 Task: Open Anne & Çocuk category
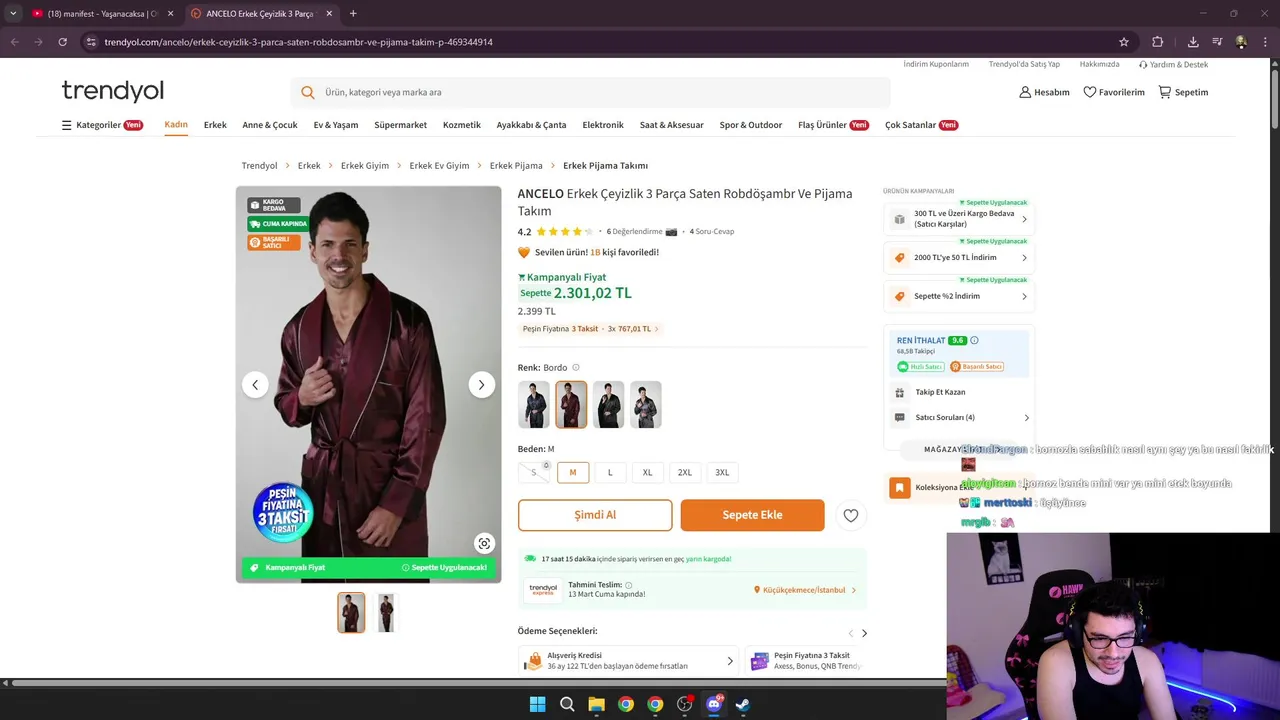[270, 125]
